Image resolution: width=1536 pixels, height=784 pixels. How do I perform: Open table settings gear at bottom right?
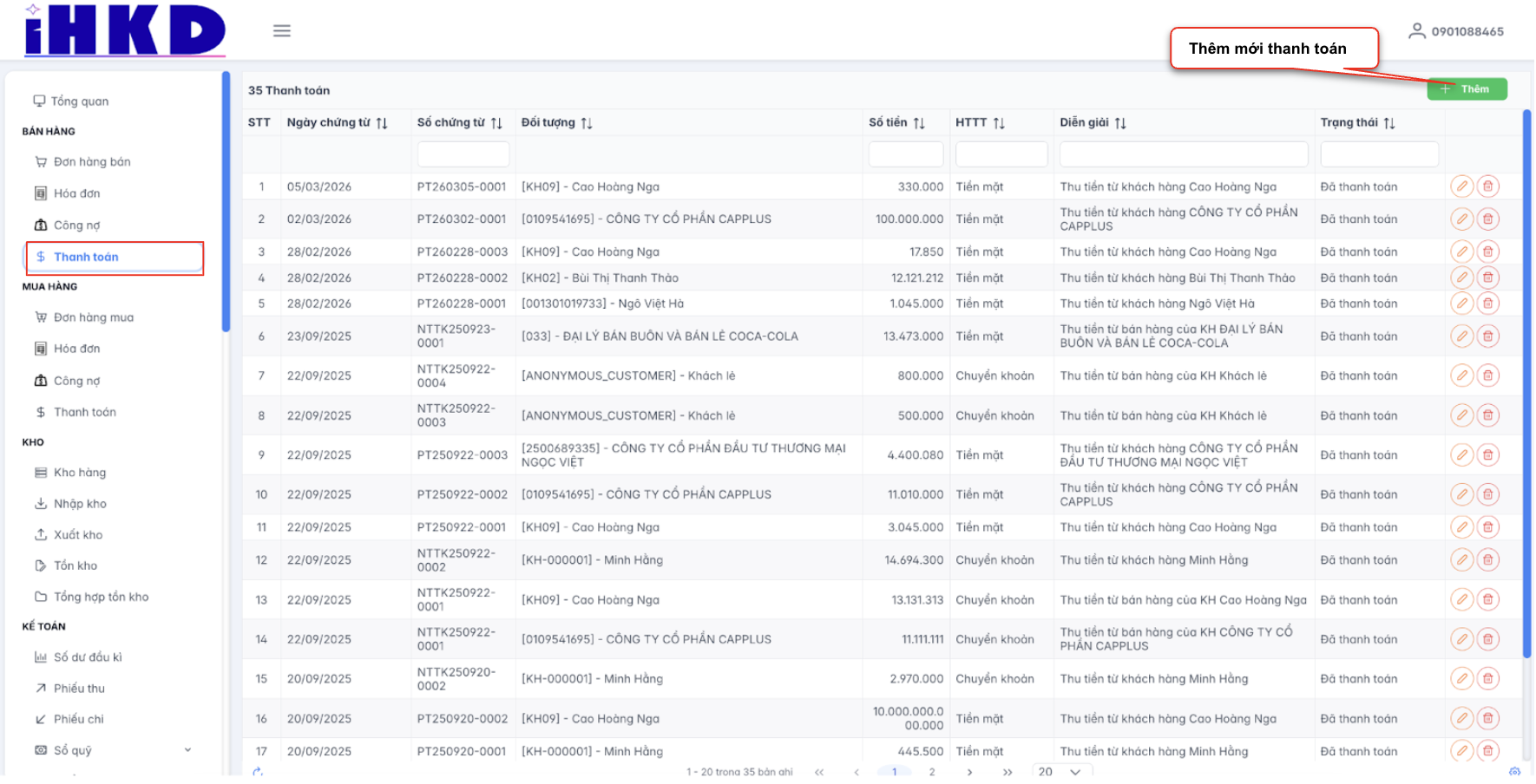1514,771
